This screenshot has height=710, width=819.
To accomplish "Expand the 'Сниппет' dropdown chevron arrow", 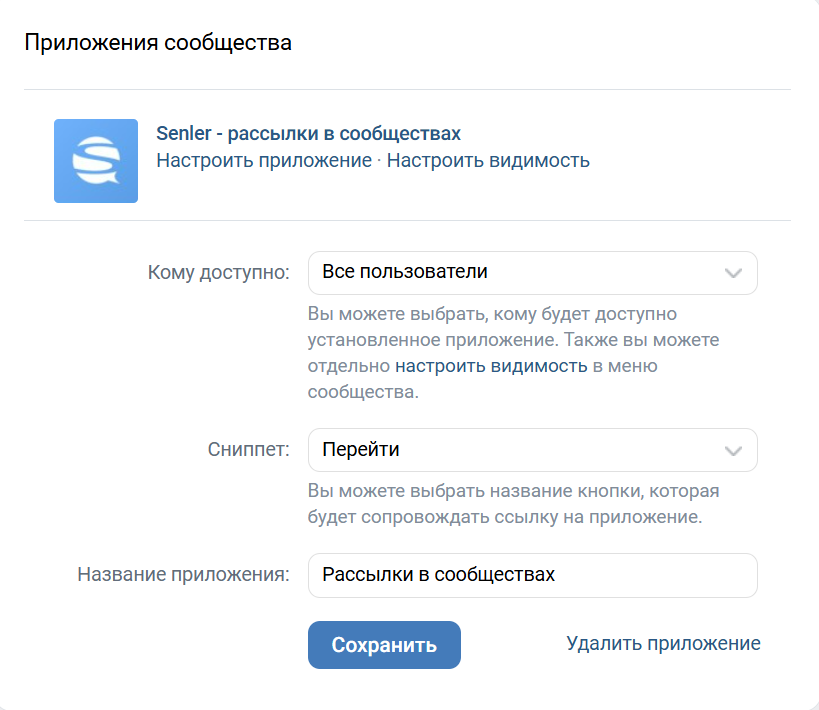I will (734, 451).
